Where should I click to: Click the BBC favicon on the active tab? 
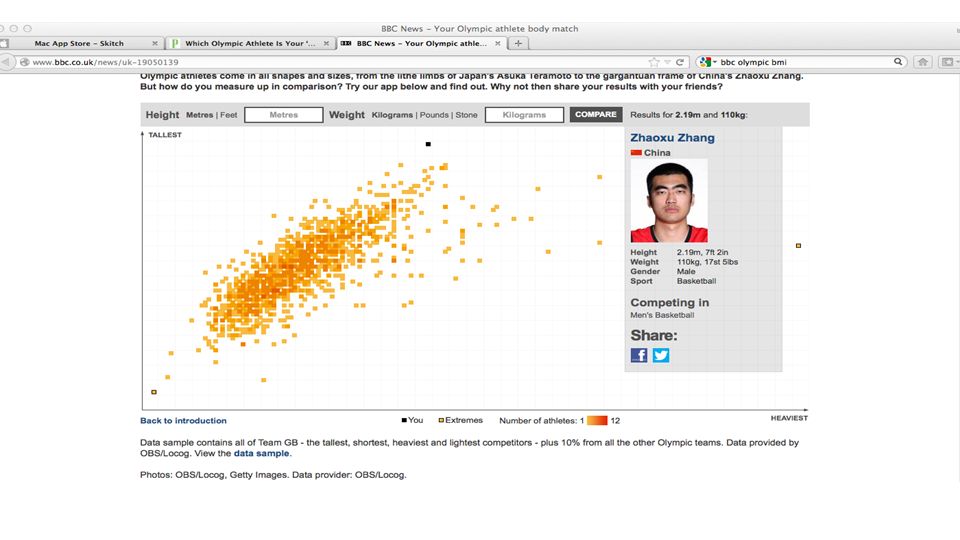[x=346, y=43]
